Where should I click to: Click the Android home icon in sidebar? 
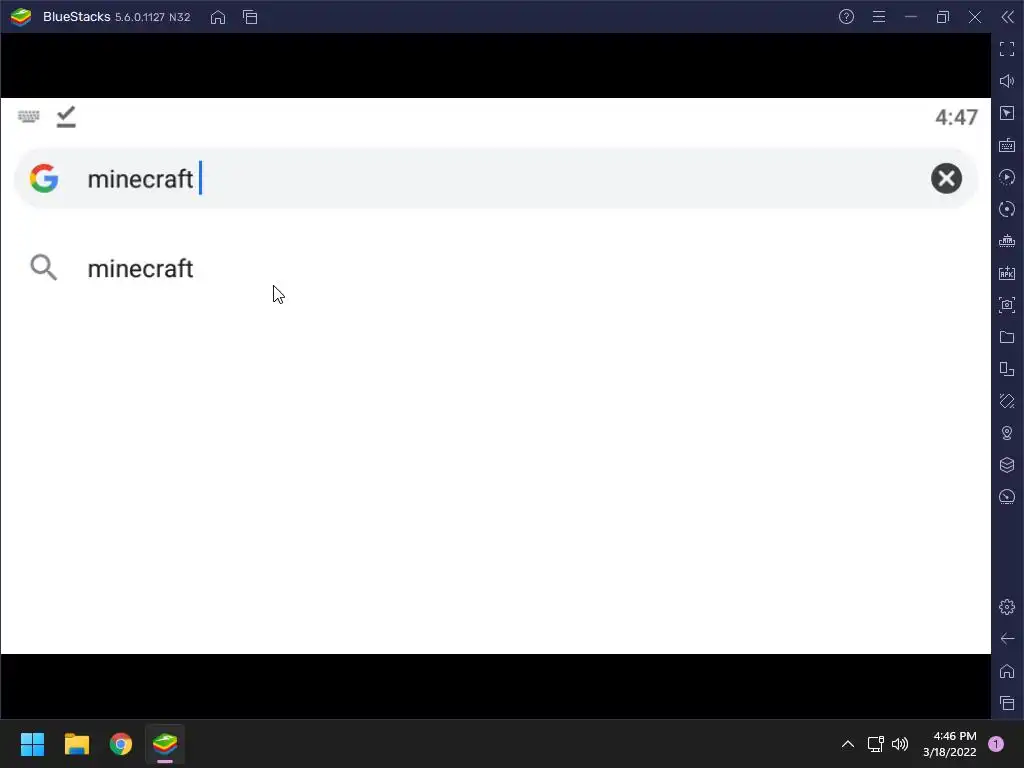pyautogui.click(x=1007, y=671)
